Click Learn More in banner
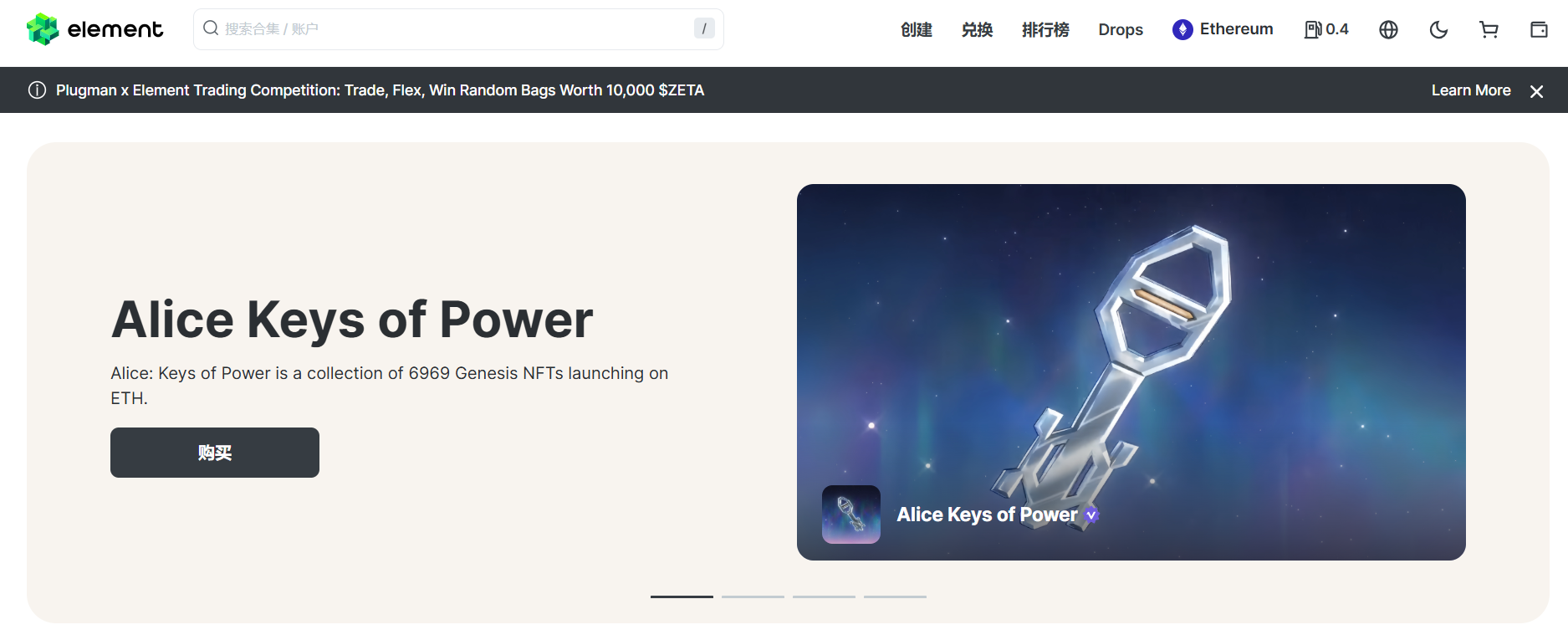 coord(1471,90)
